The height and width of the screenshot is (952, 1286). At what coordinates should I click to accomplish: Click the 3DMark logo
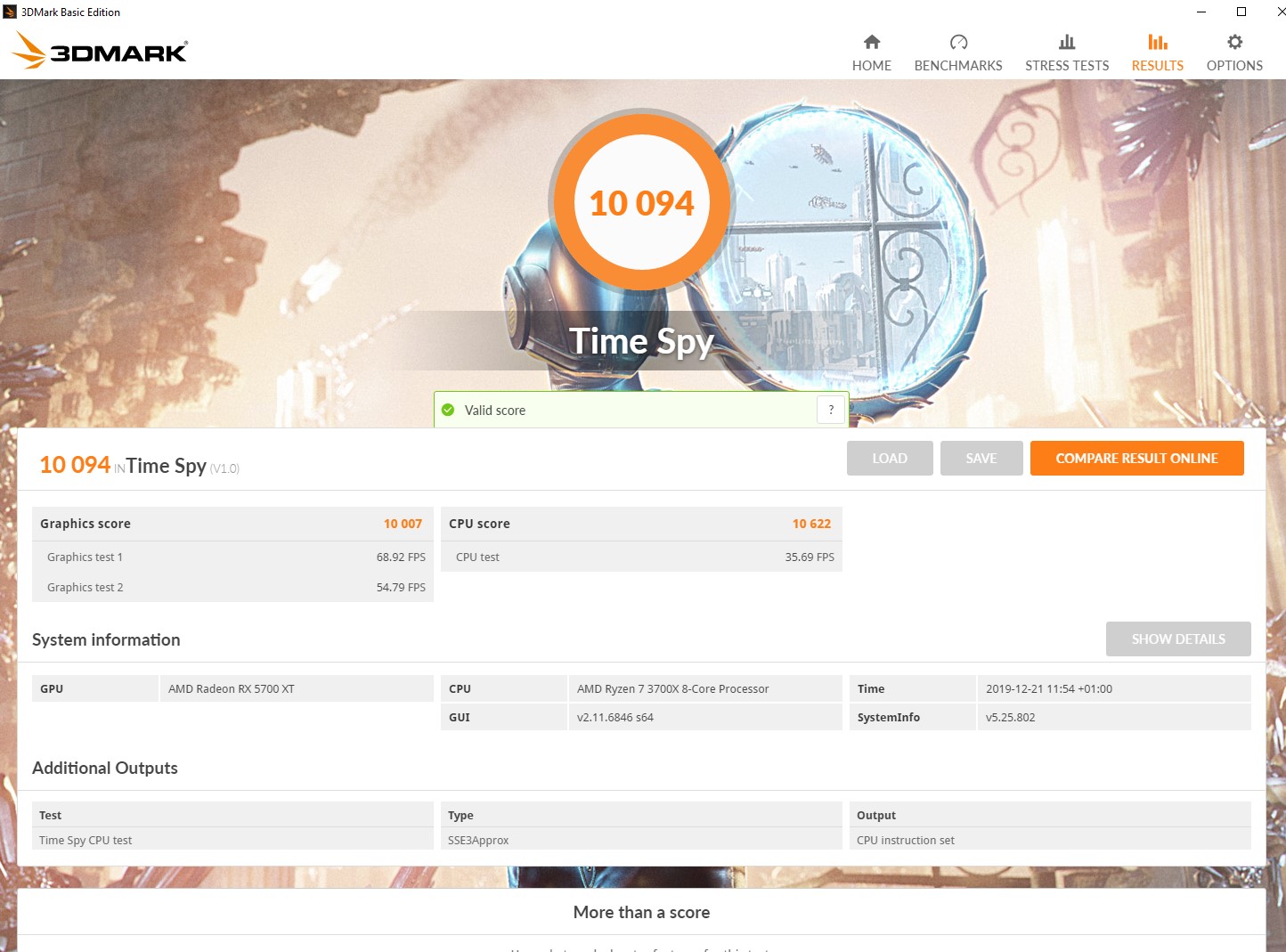[x=100, y=51]
